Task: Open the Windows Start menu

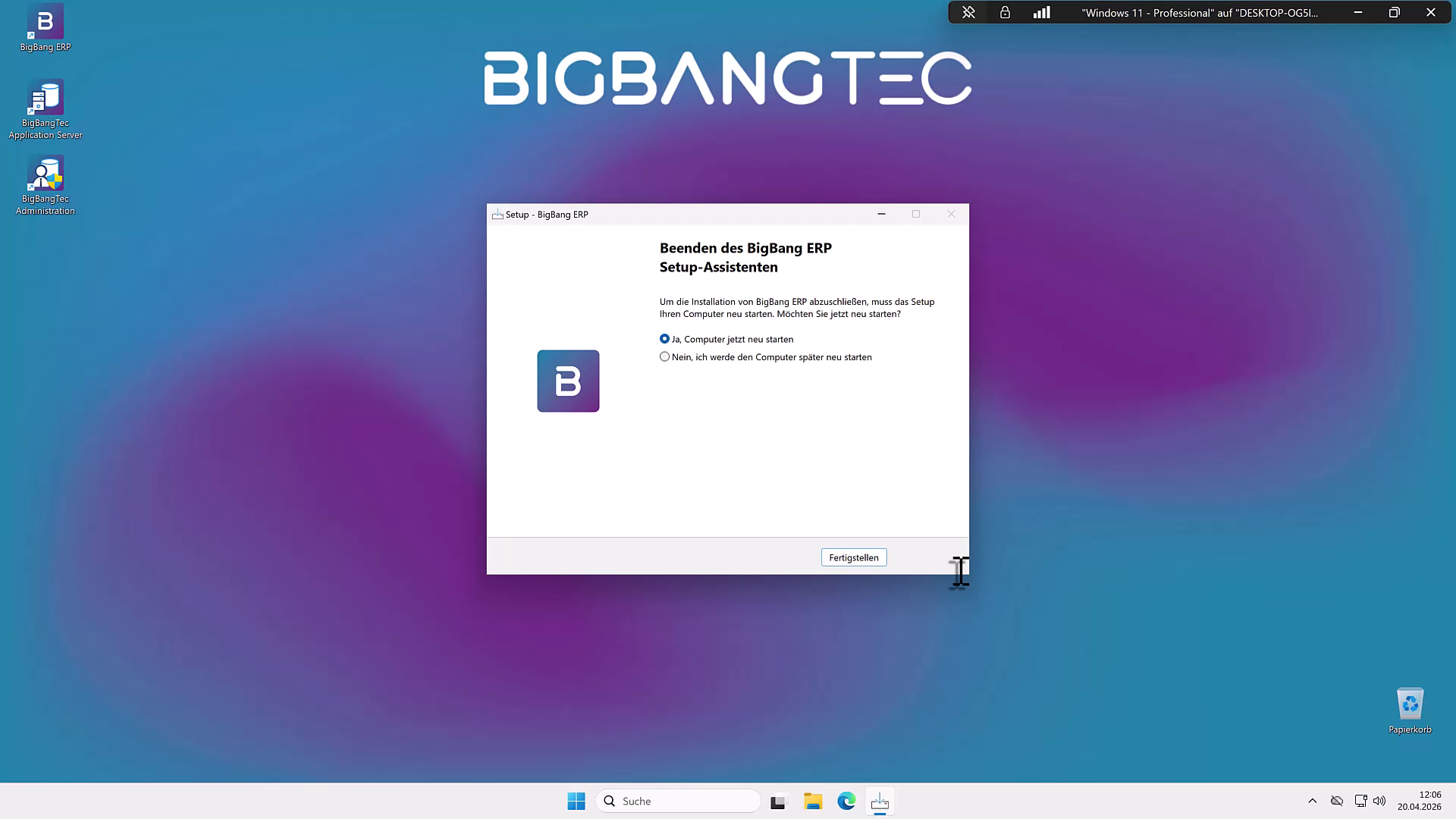Action: 576,801
